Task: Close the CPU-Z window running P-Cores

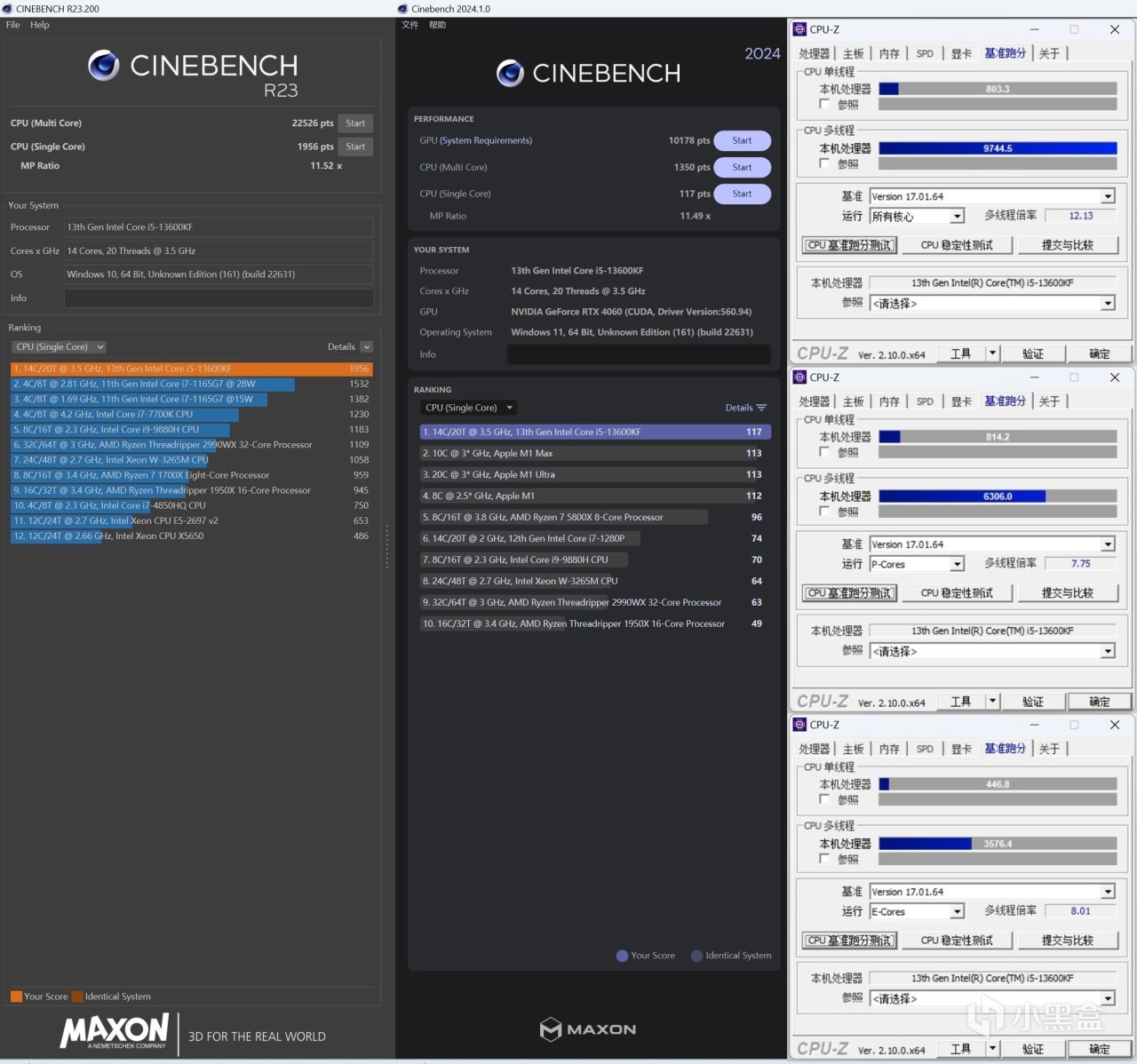Action: [1115, 377]
